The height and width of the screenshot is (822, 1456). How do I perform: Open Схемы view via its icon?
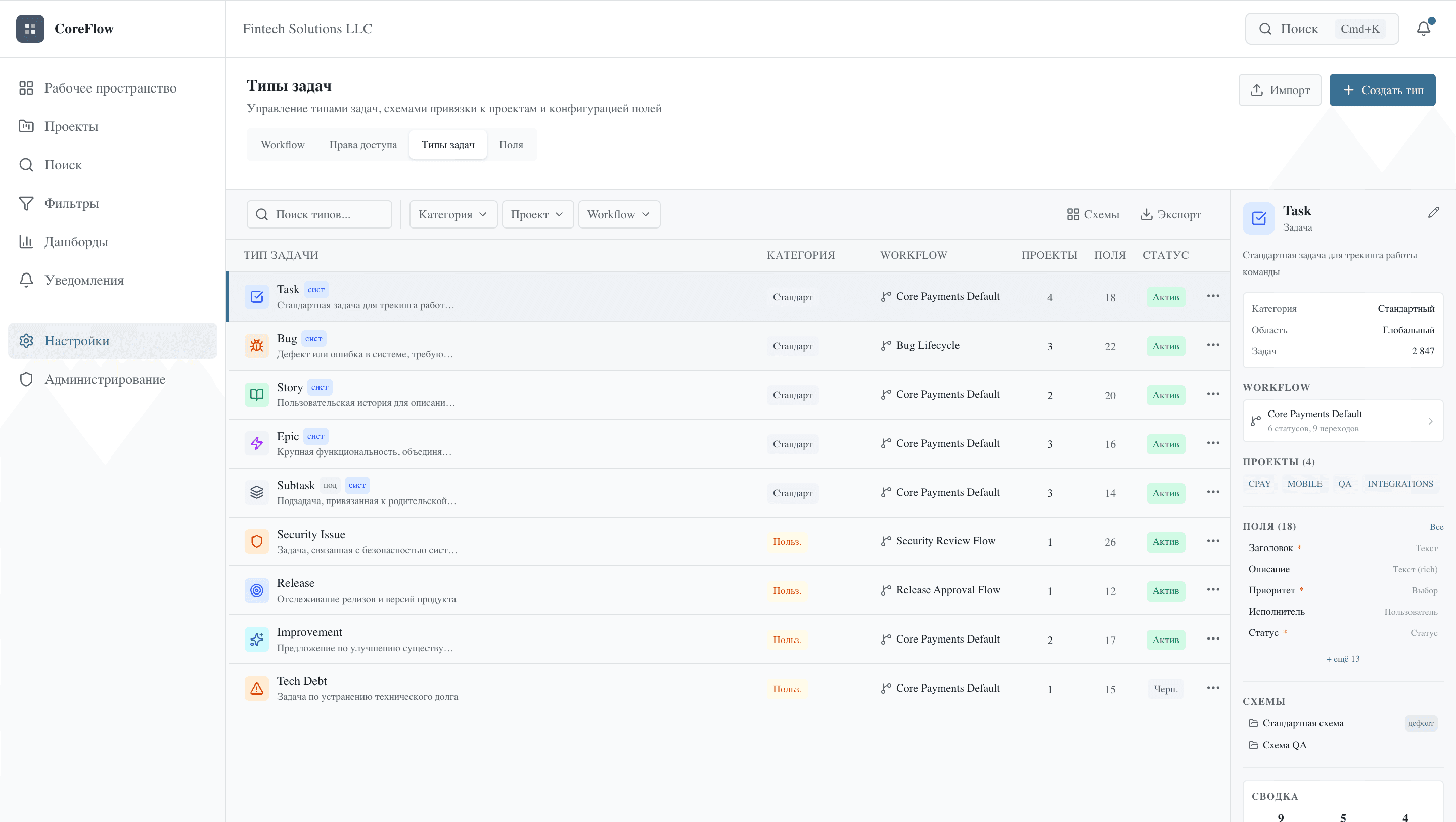[1074, 214]
